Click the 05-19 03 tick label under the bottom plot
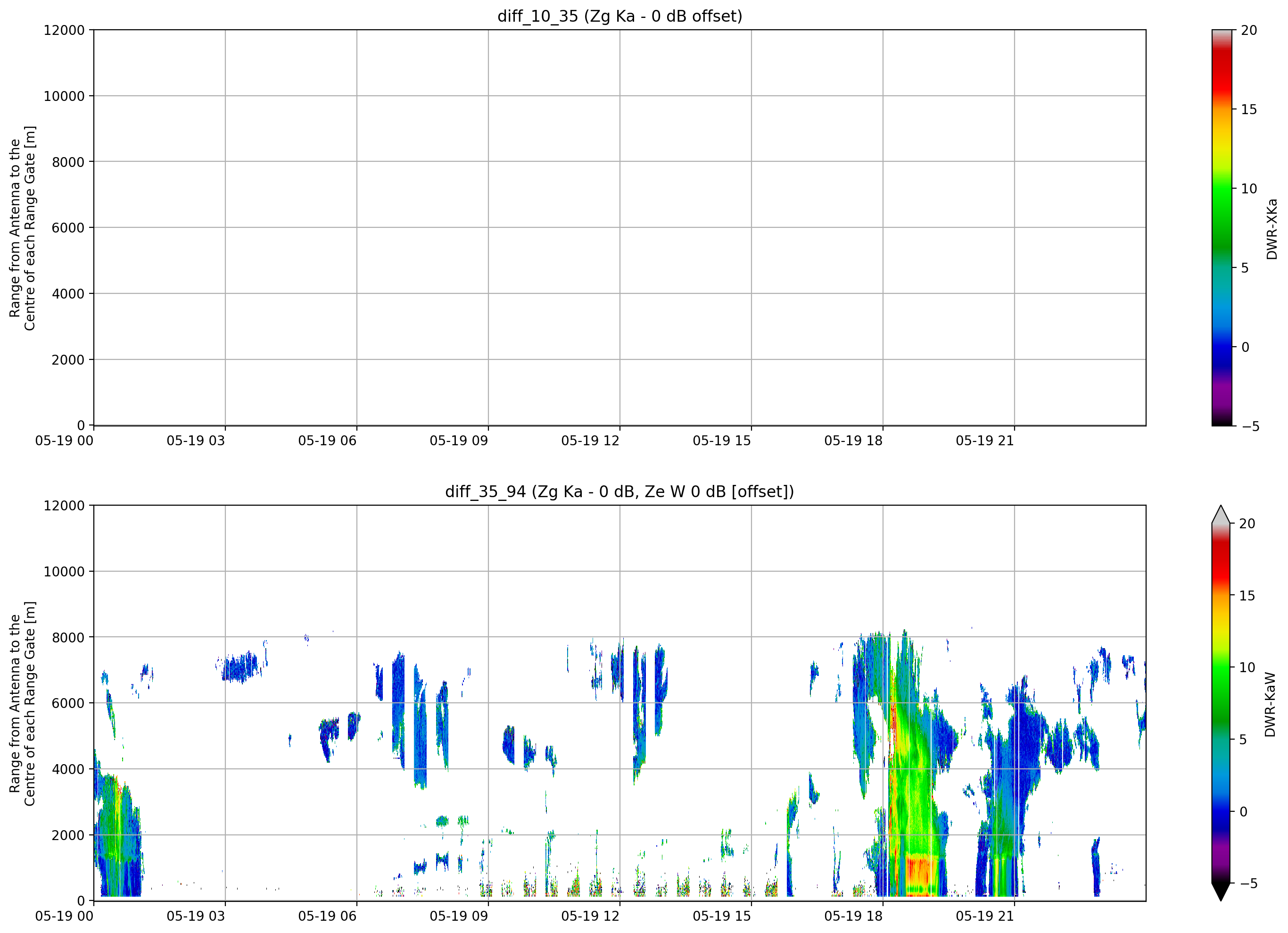The image size is (1288, 933). click(x=195, y=916)
